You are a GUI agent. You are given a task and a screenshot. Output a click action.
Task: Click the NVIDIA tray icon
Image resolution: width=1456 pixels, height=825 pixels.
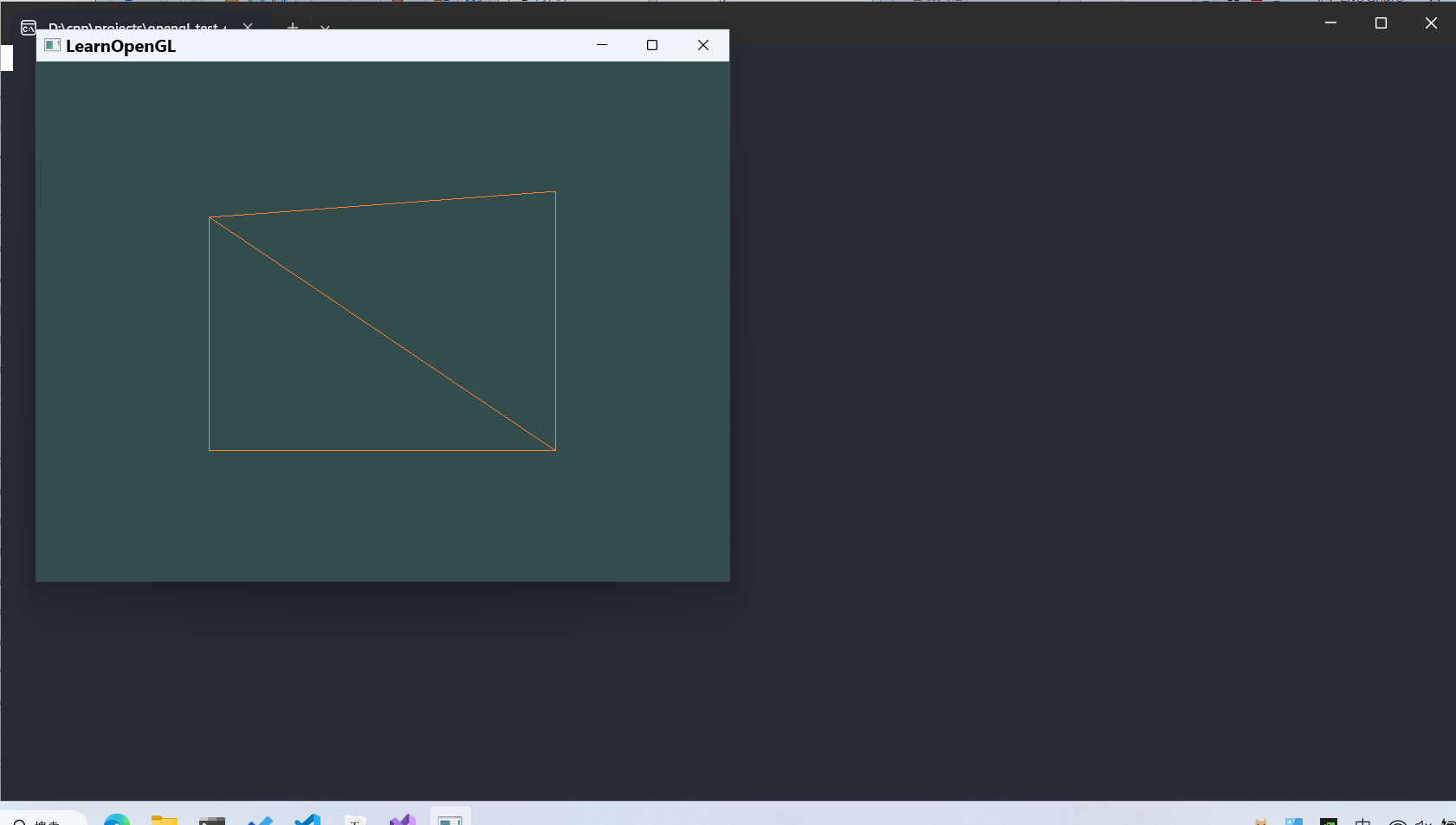[1329, 821]
